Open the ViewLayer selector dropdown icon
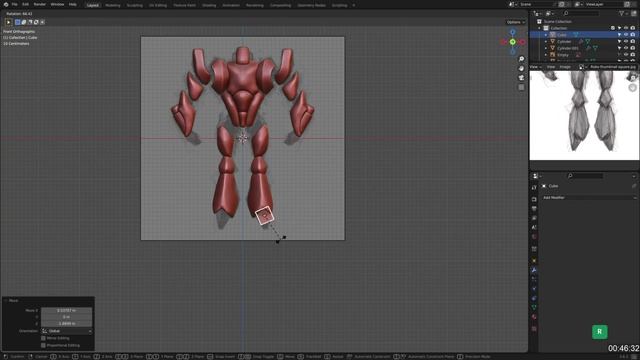Viewport: 640px width, 360px height. point(578,4)
